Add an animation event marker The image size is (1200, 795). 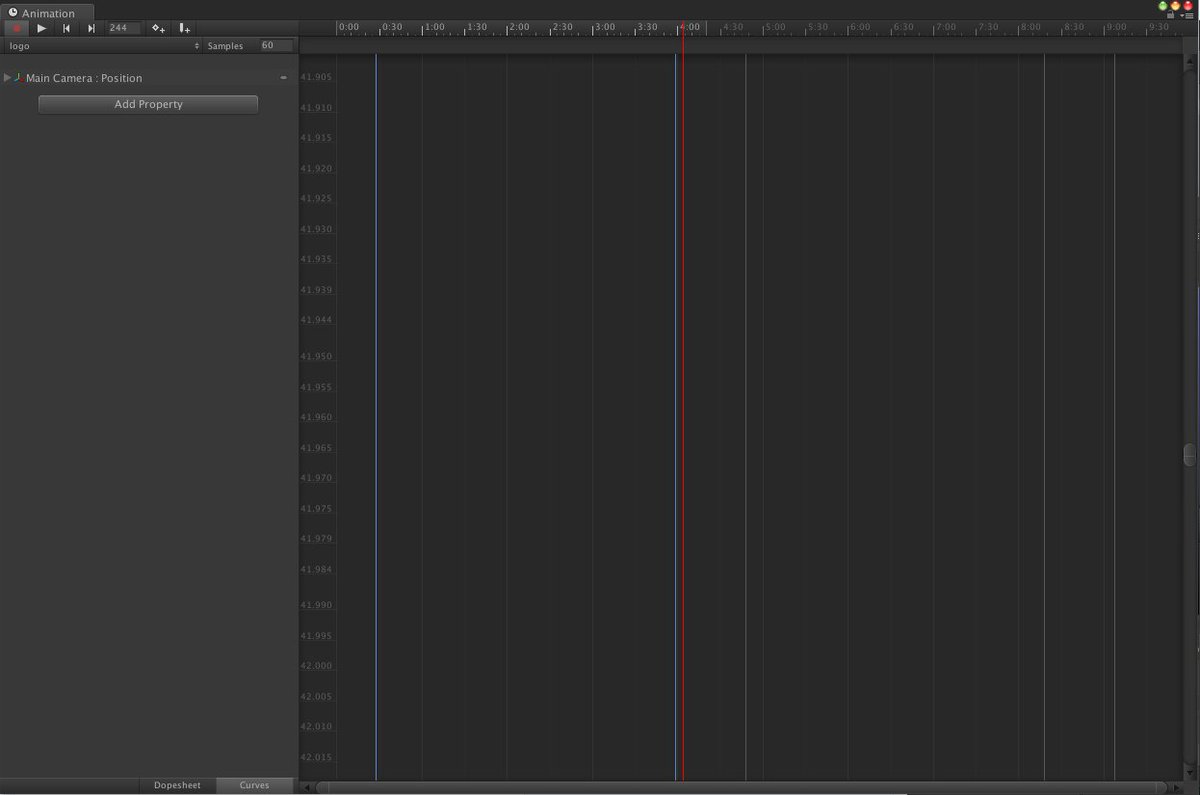coord(185,28)
